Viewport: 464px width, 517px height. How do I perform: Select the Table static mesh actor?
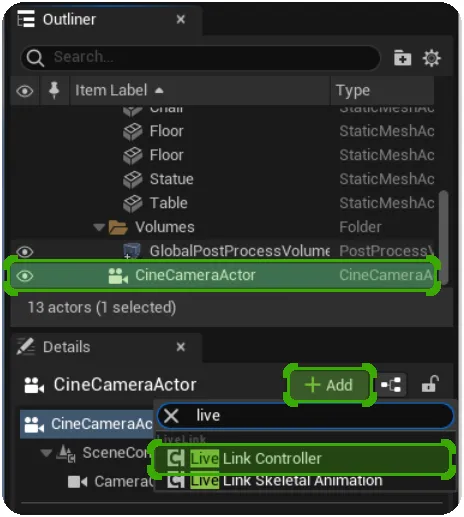[x=169, y=203]
